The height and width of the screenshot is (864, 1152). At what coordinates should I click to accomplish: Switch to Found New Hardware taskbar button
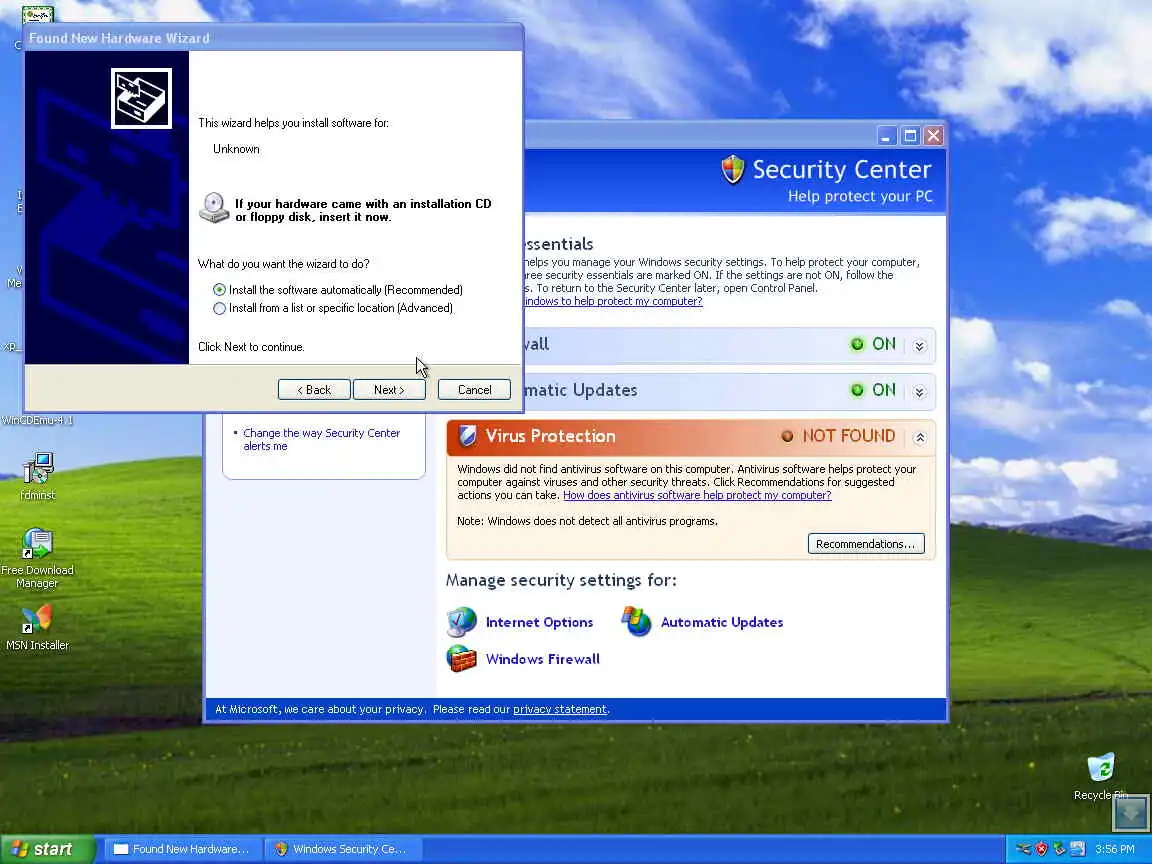pyautogui.click(x=182, y=849)
